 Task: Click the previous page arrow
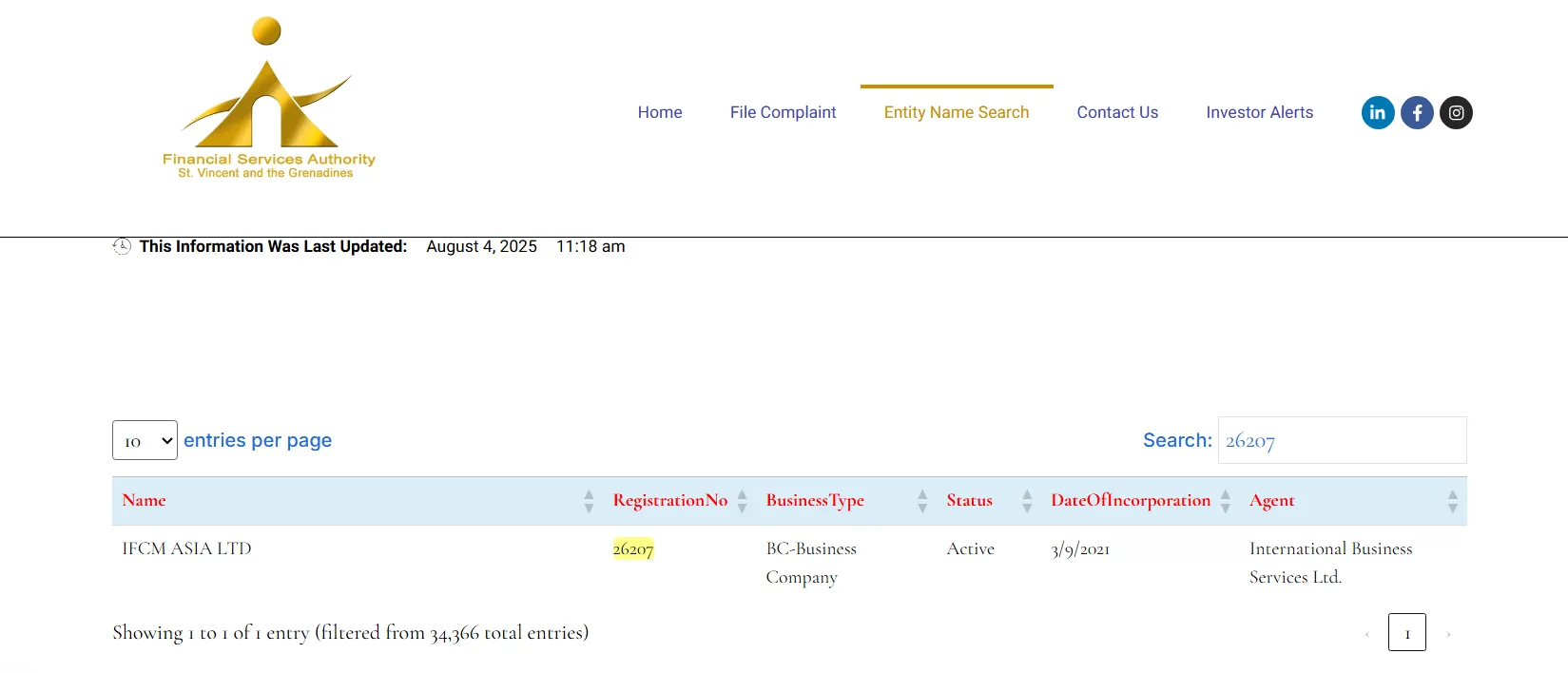(x=1367, y=634)
